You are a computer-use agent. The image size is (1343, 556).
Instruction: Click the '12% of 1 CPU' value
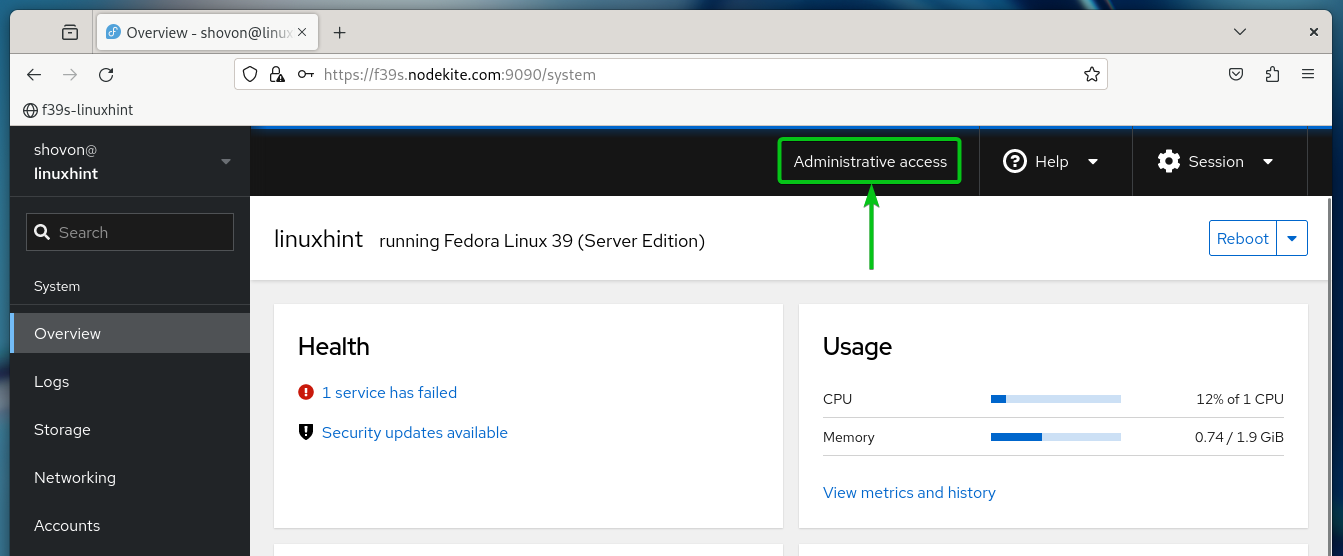click(x=1239, y=398)
